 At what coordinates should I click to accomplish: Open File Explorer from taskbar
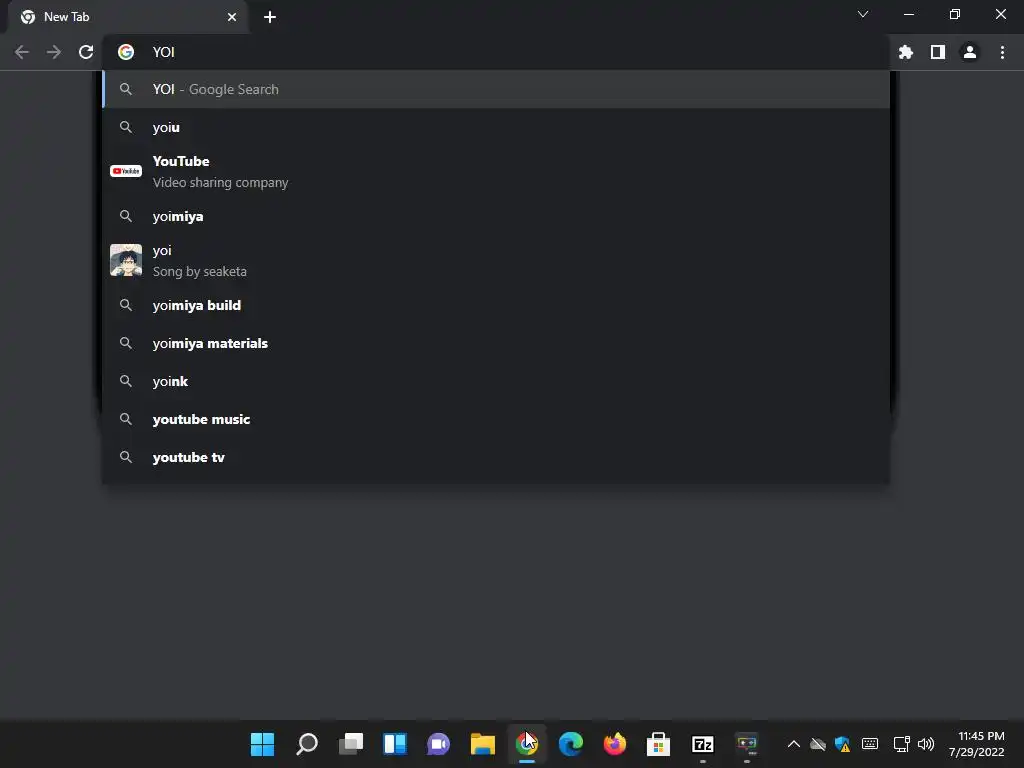coord(483,744)
